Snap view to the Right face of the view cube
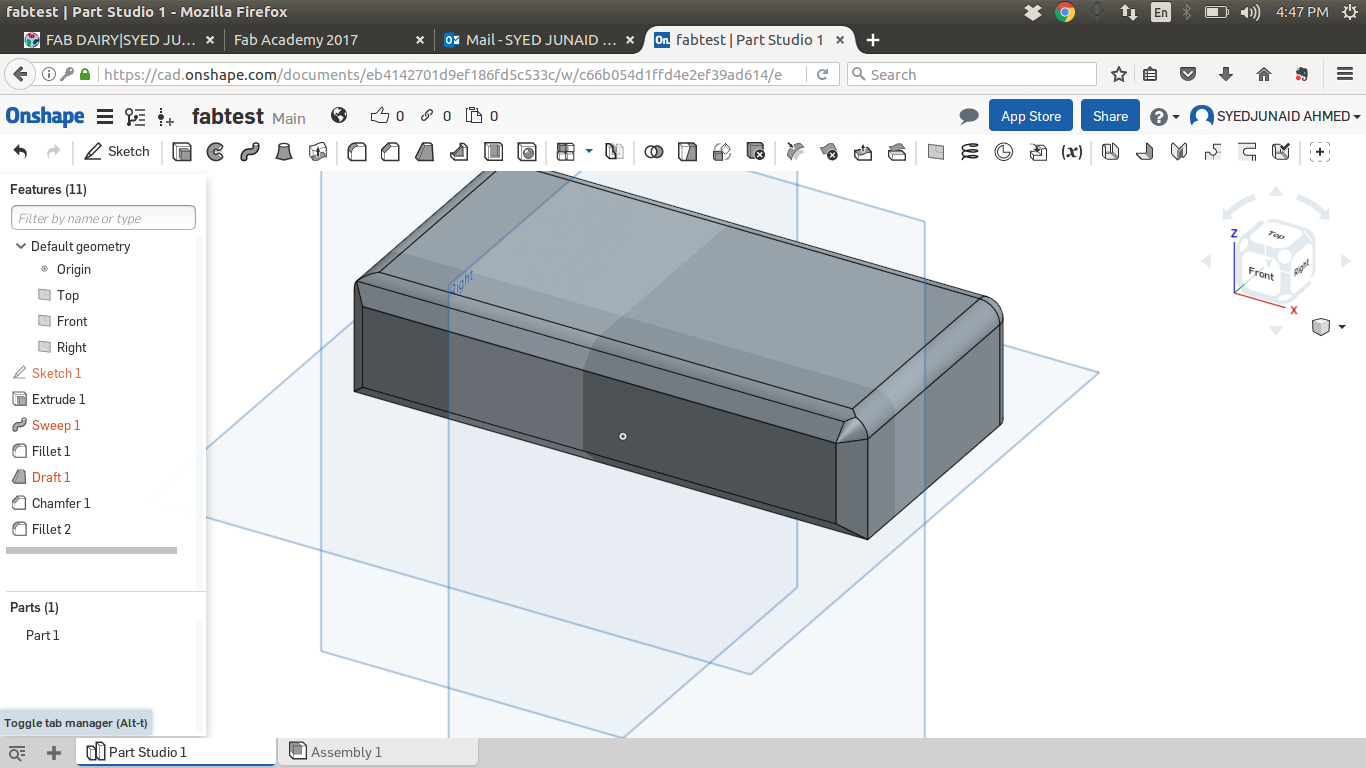1366x768 pixels. [1300, 266]
